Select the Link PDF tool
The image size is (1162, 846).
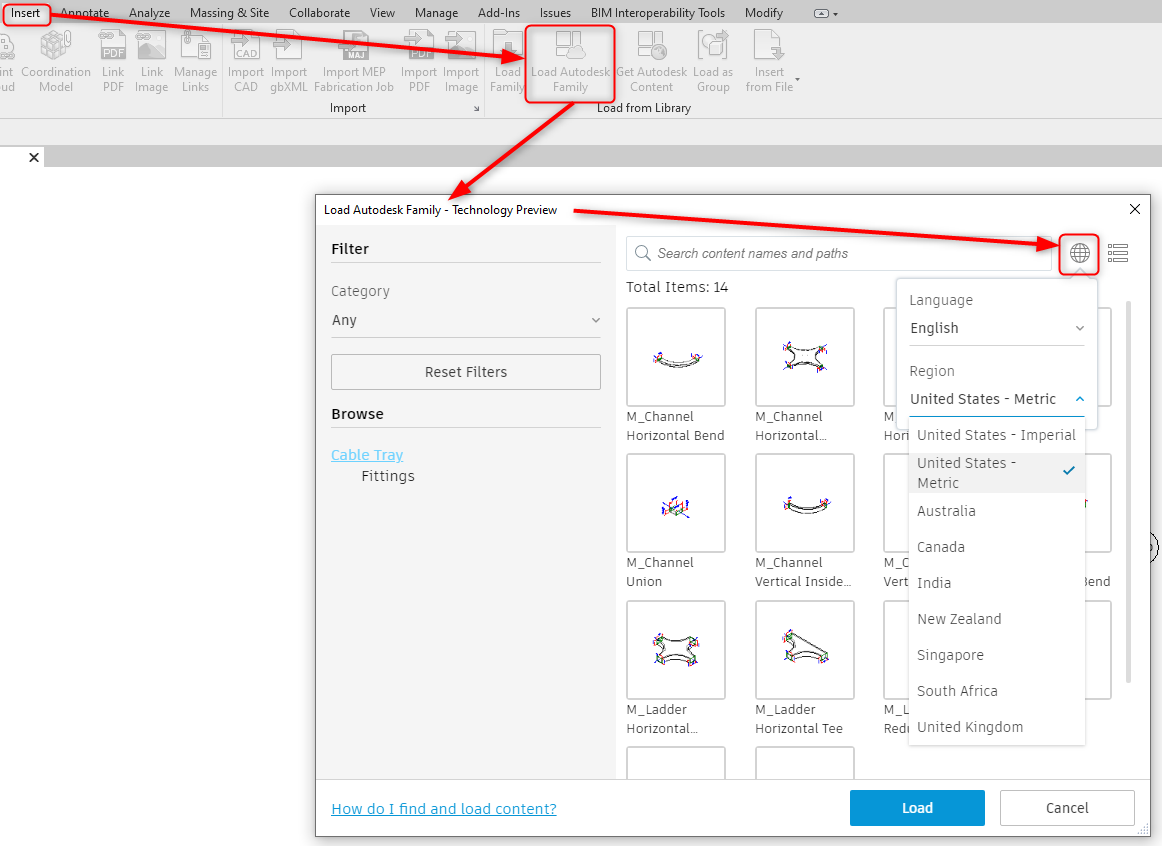tap(112, 60)
